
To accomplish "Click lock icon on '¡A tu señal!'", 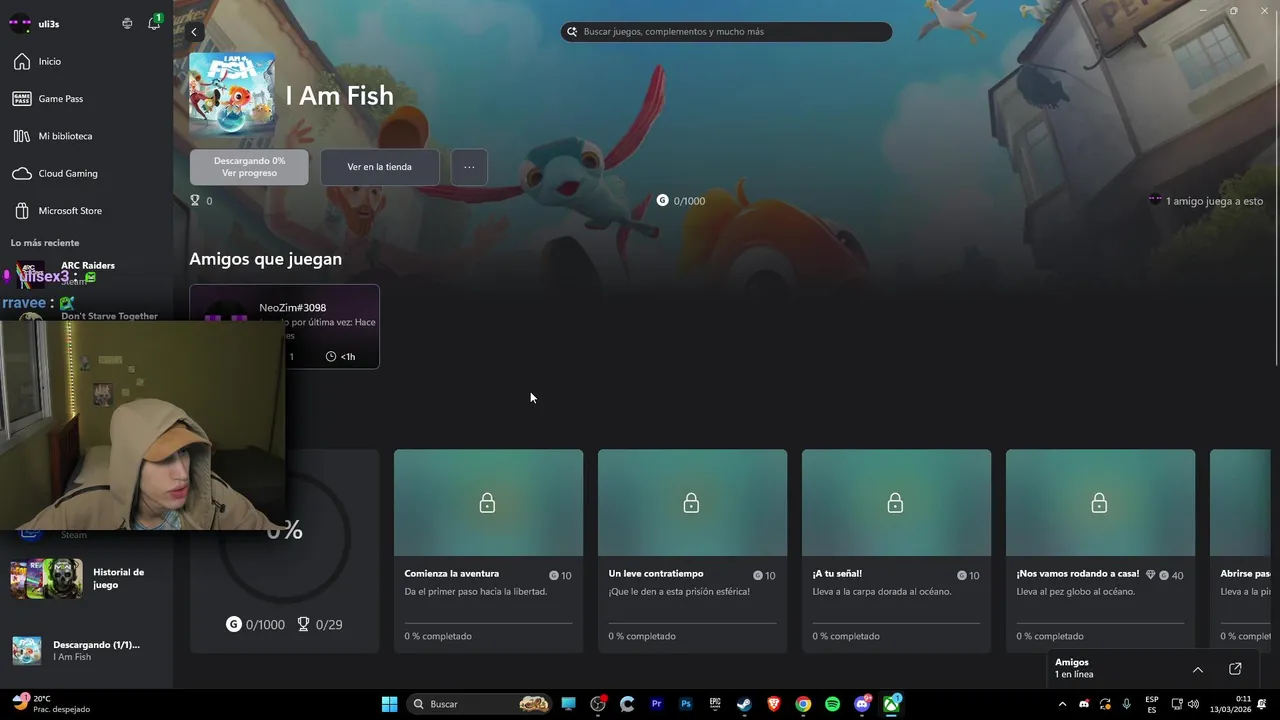I will point(895,503).
